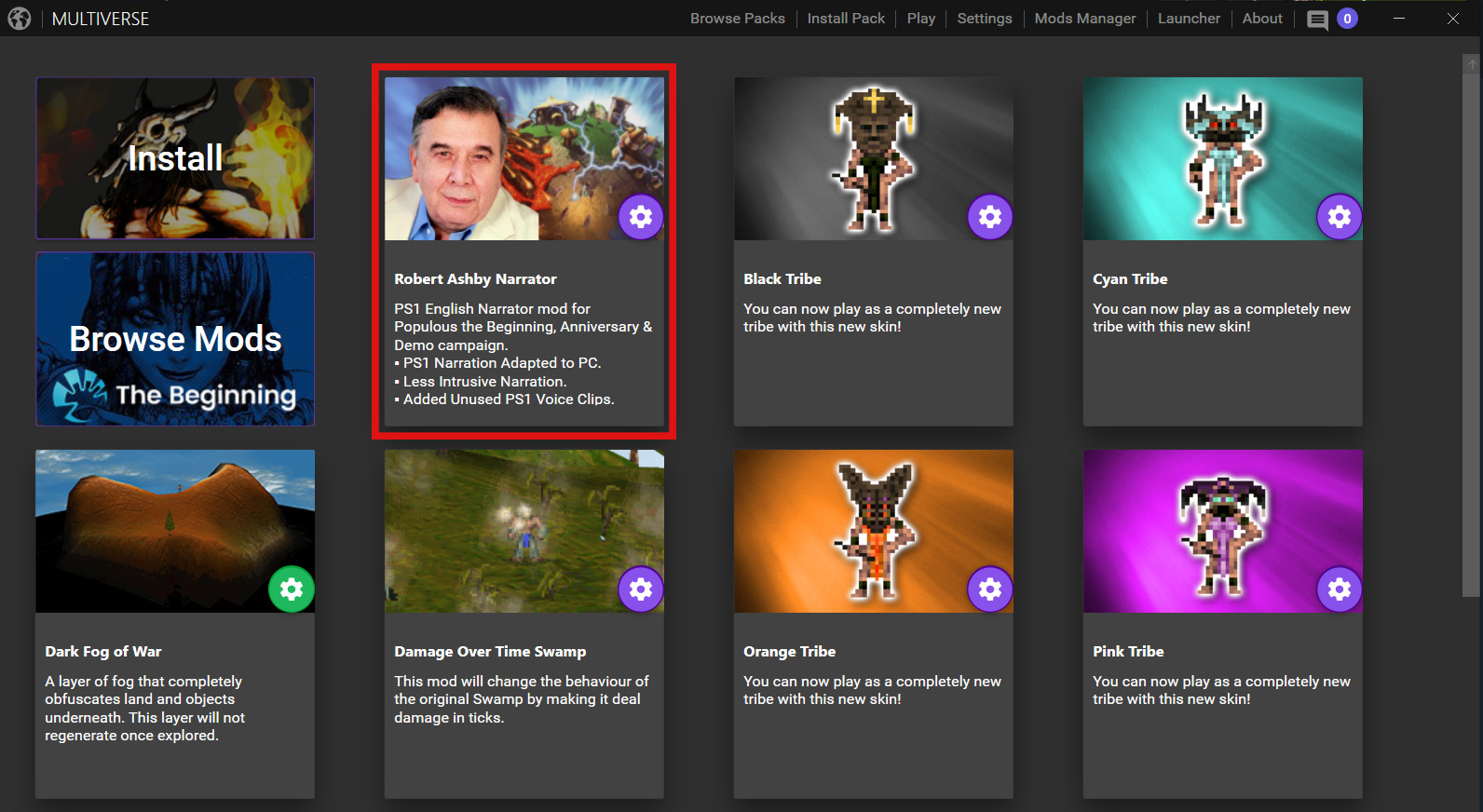Open the Install Pack menu item

coord(846,19)
